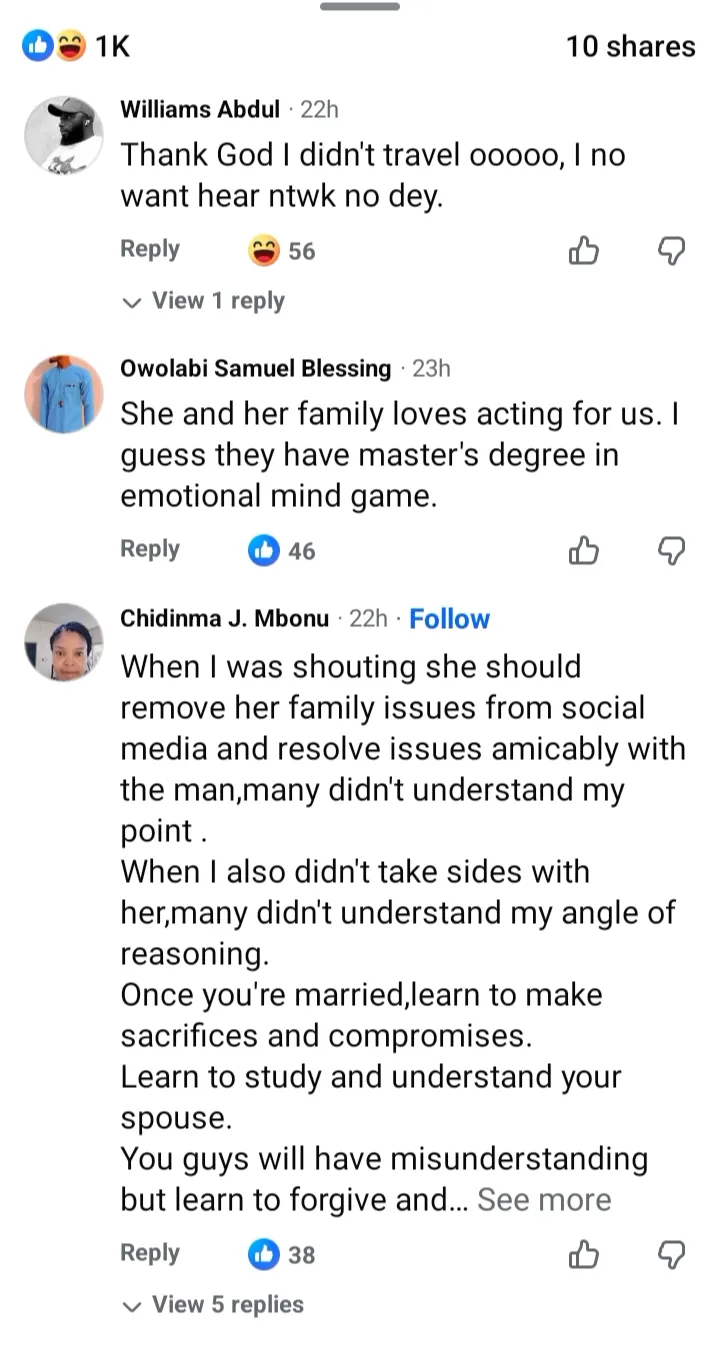720x1350 pixels.
Task: Expand View 1 reply under Williams Abdul
Action: click(x=204, y=301)
